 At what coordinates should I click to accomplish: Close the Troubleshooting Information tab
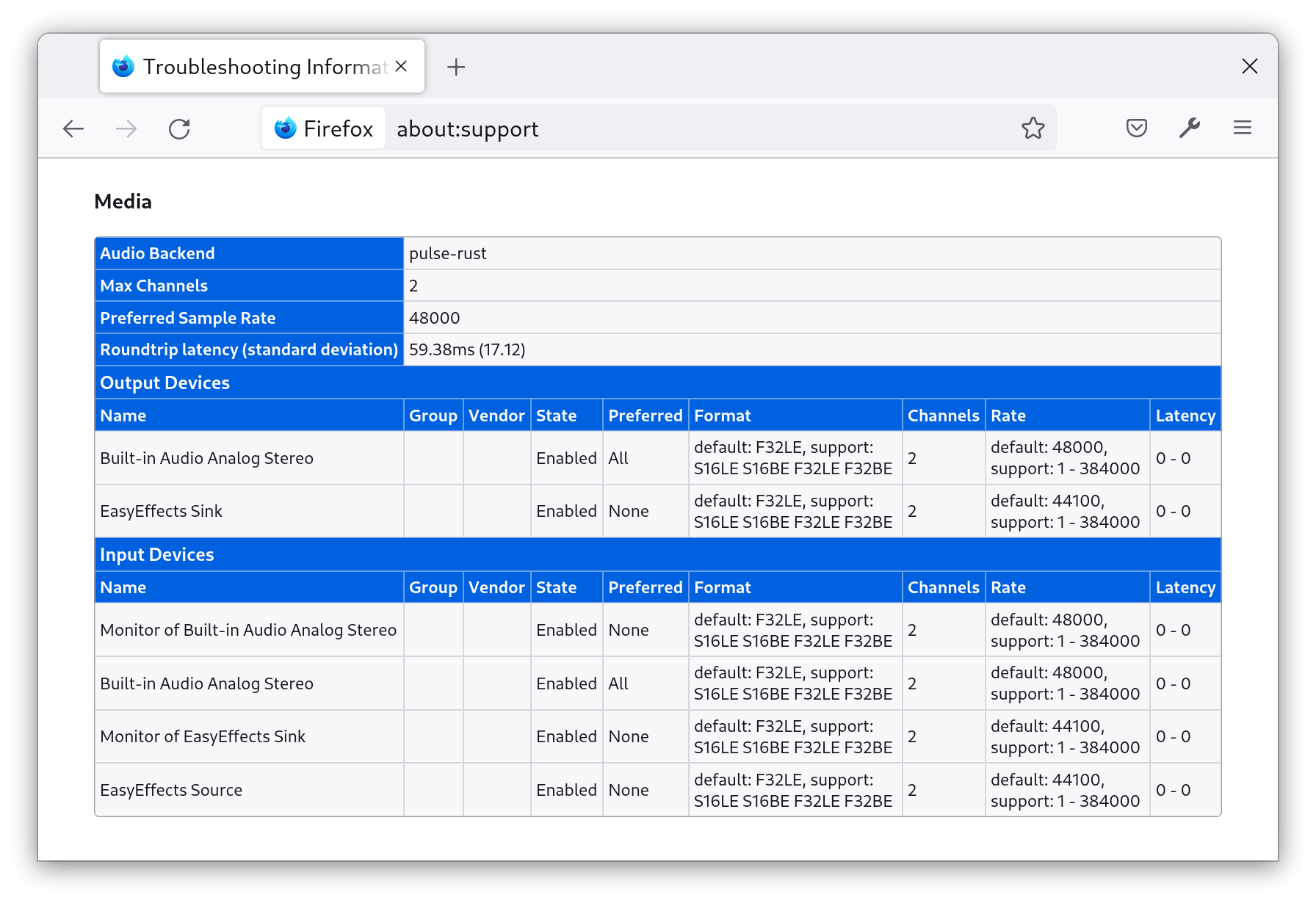click(401, 66)
